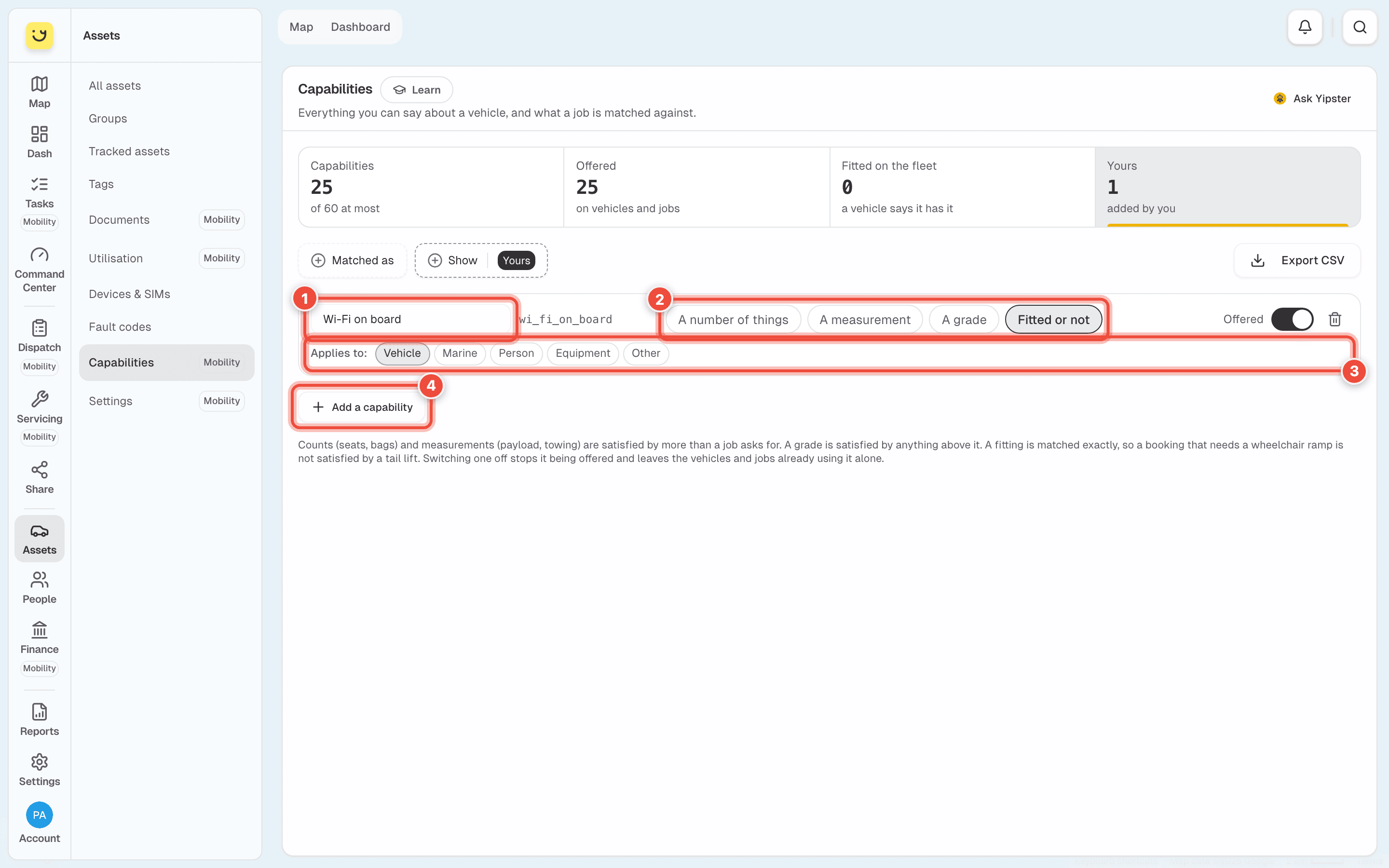
Task: Click the yellow smiley logo
Action: tap(39, 36)
